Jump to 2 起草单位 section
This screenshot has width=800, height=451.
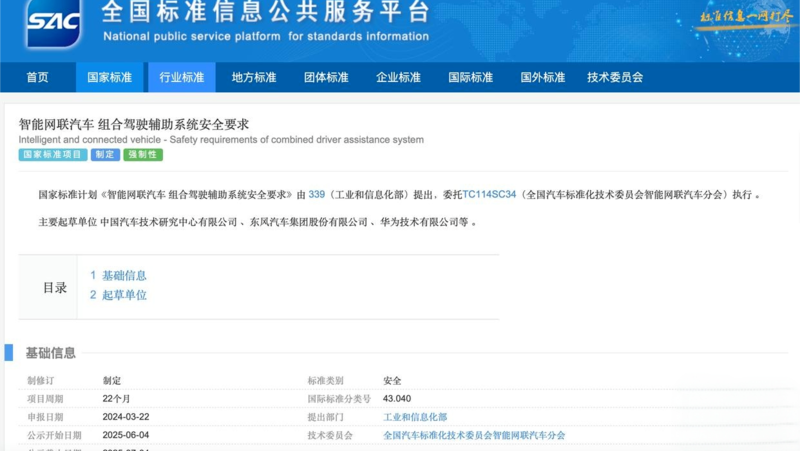coord(118,295)
